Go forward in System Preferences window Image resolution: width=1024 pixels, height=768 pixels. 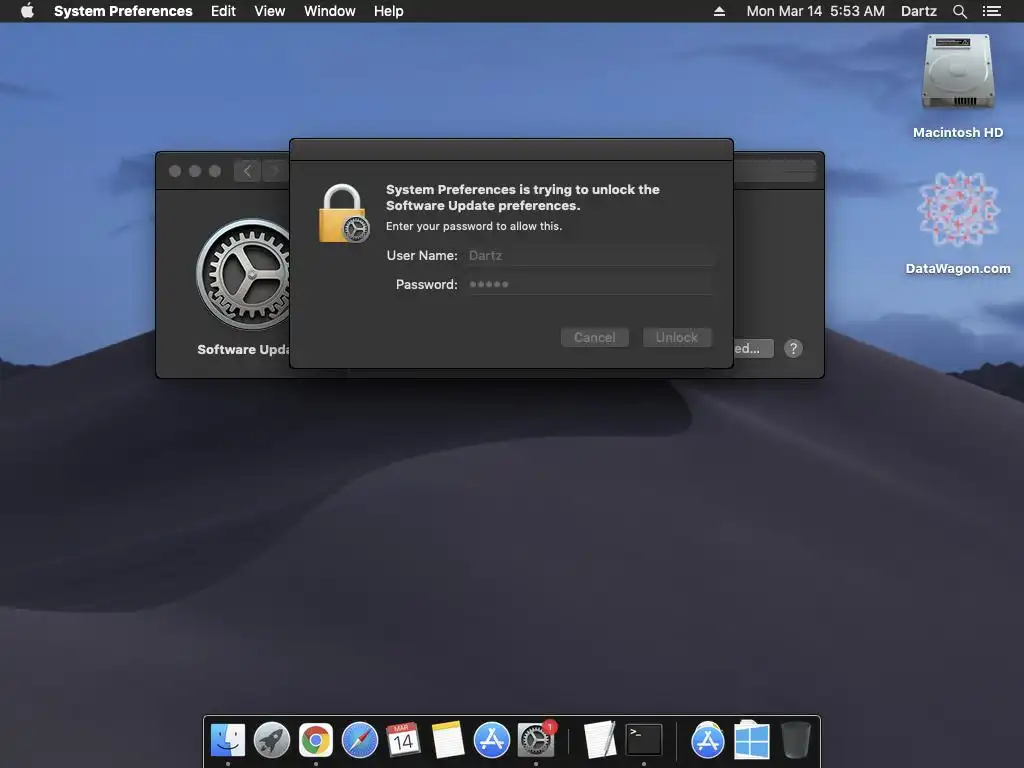[x=275, y=171]
